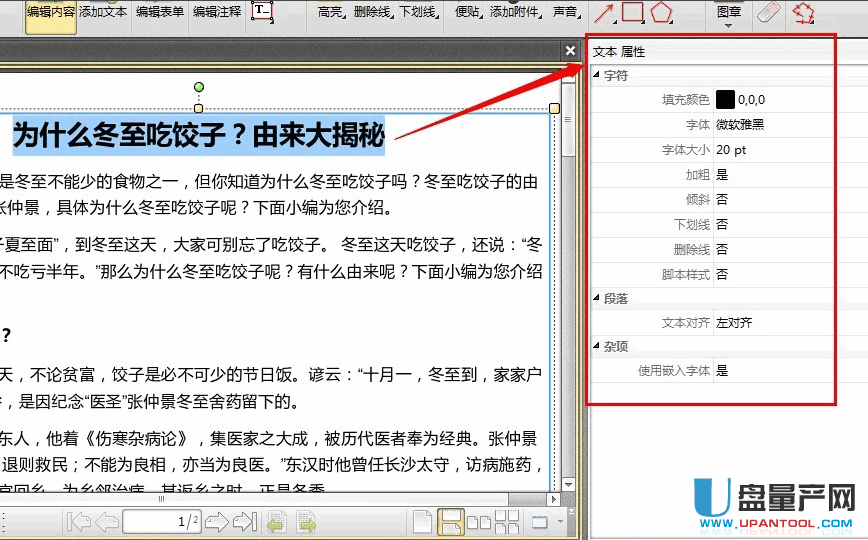
Task: Jump to the last page
Action: pos(244,521)
